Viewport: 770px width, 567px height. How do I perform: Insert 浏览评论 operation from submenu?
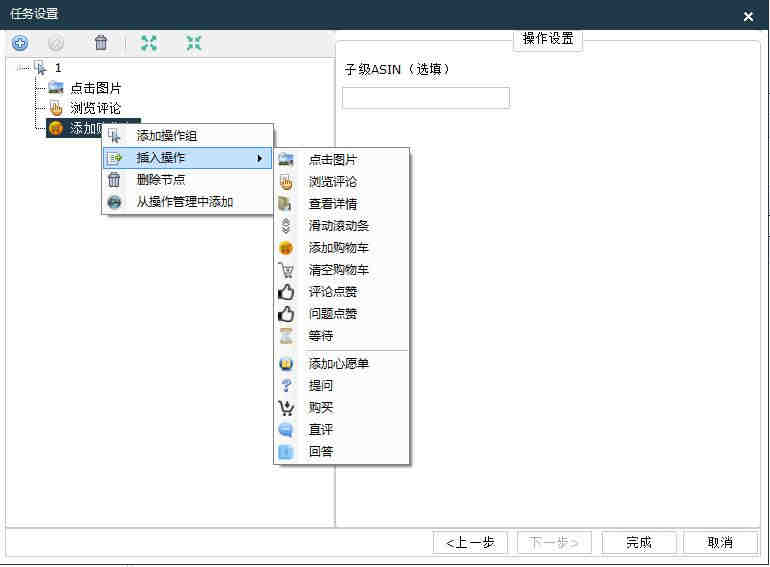coord(341,182)
